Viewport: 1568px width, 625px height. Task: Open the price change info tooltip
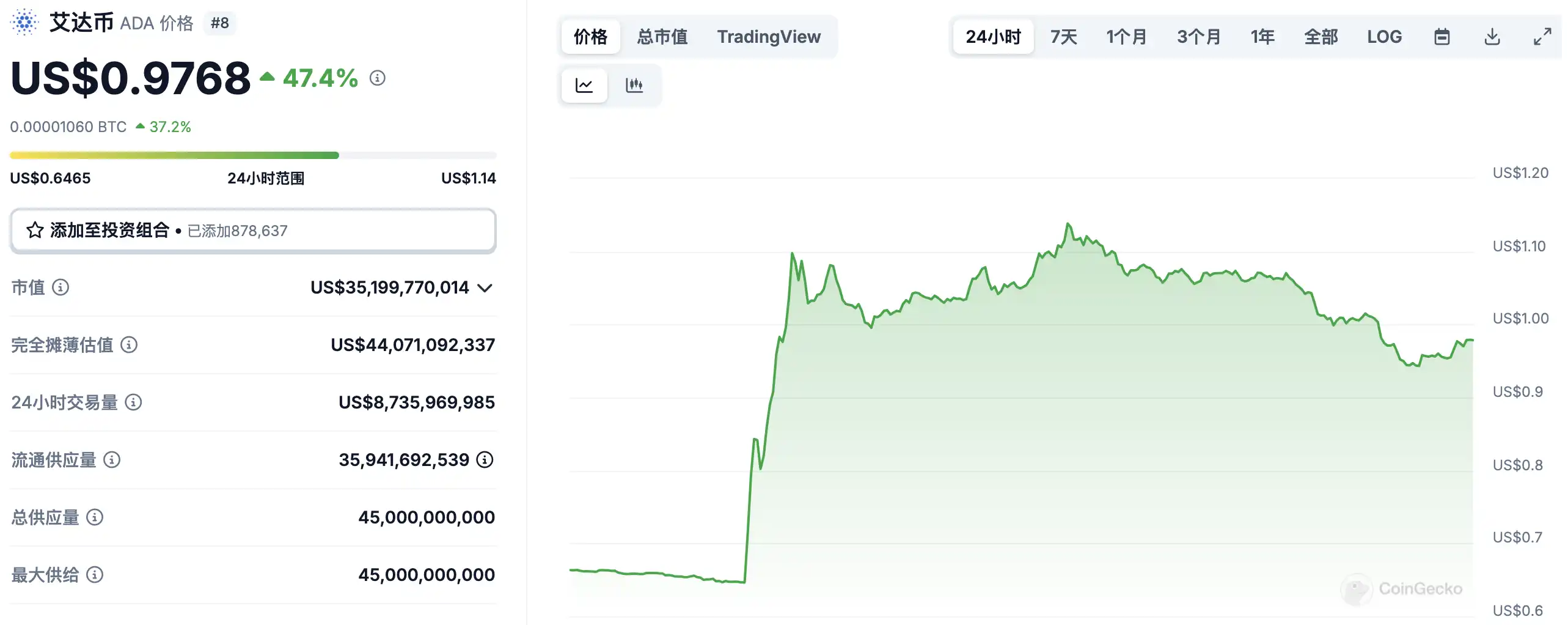[377, 78]
